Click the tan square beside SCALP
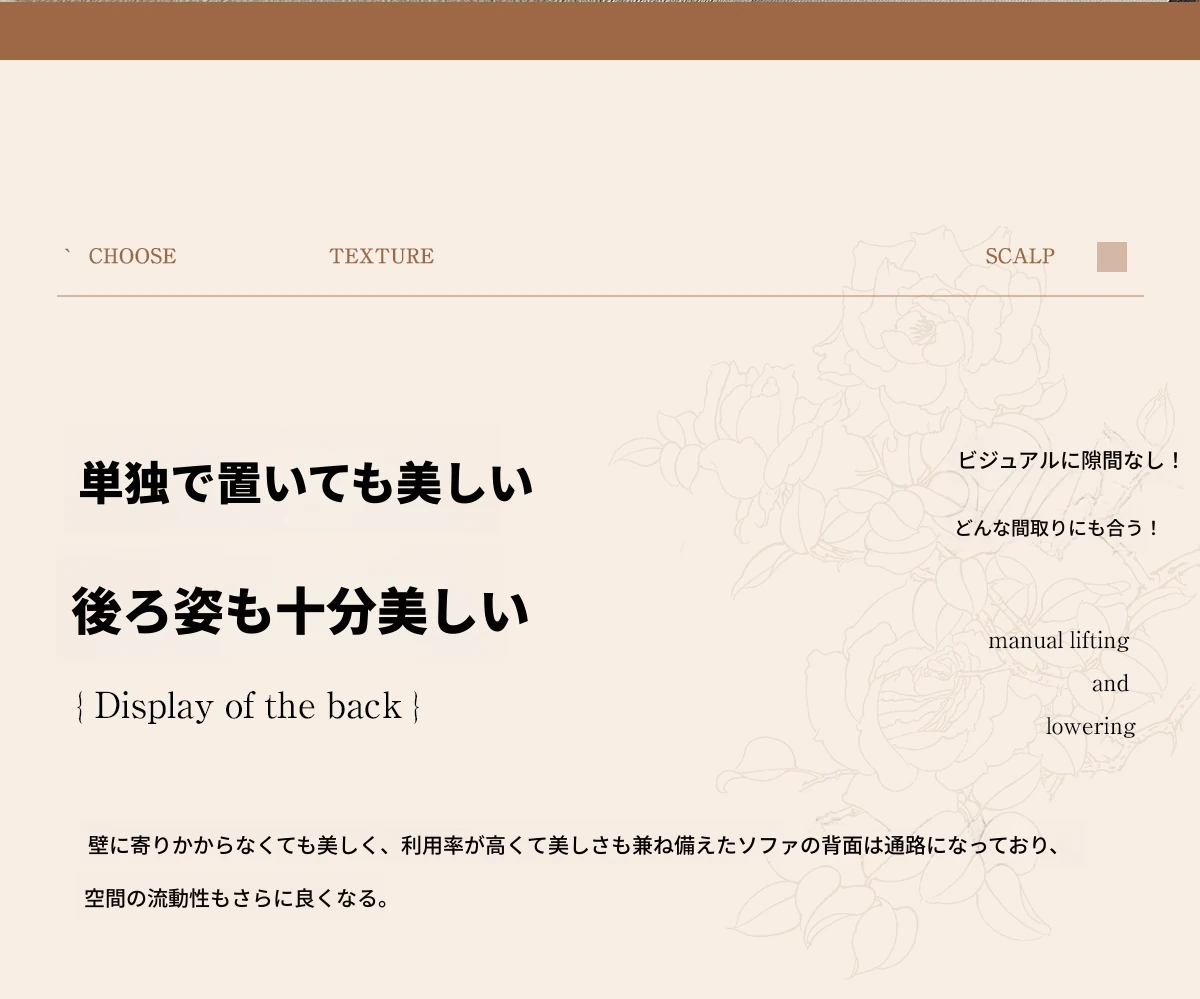Viewport: 1200px width, 999px height. coord(1111,257)
